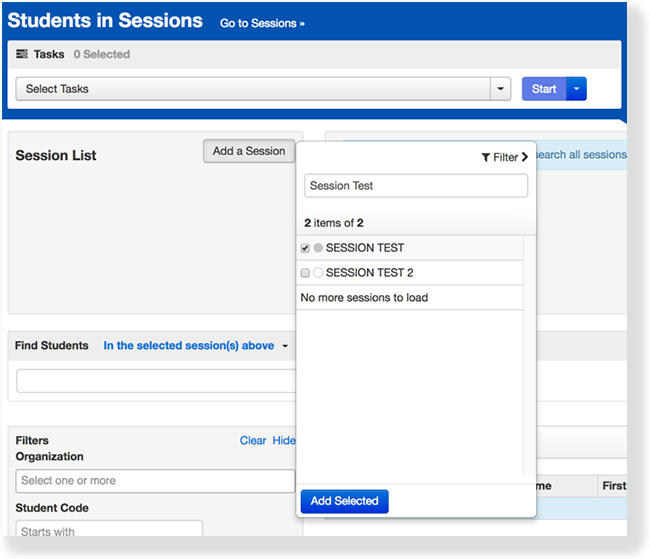Screen dimensions: 650x559
Task: Check the SESSION TEST 2 checkbox
Action: pyautogui.click(x=306, y=273)
